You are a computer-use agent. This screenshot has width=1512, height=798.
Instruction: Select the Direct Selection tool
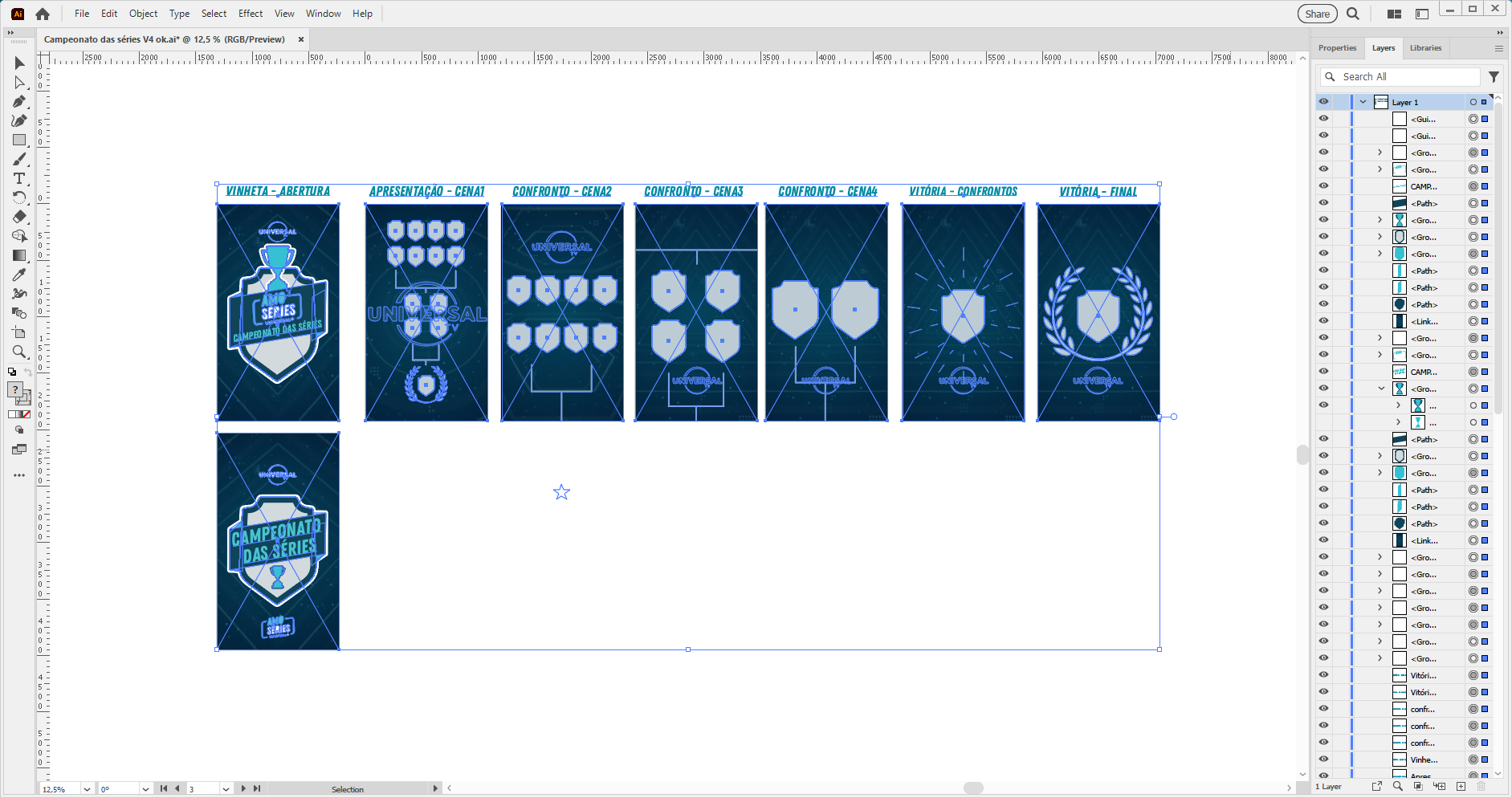click(19, 82)
